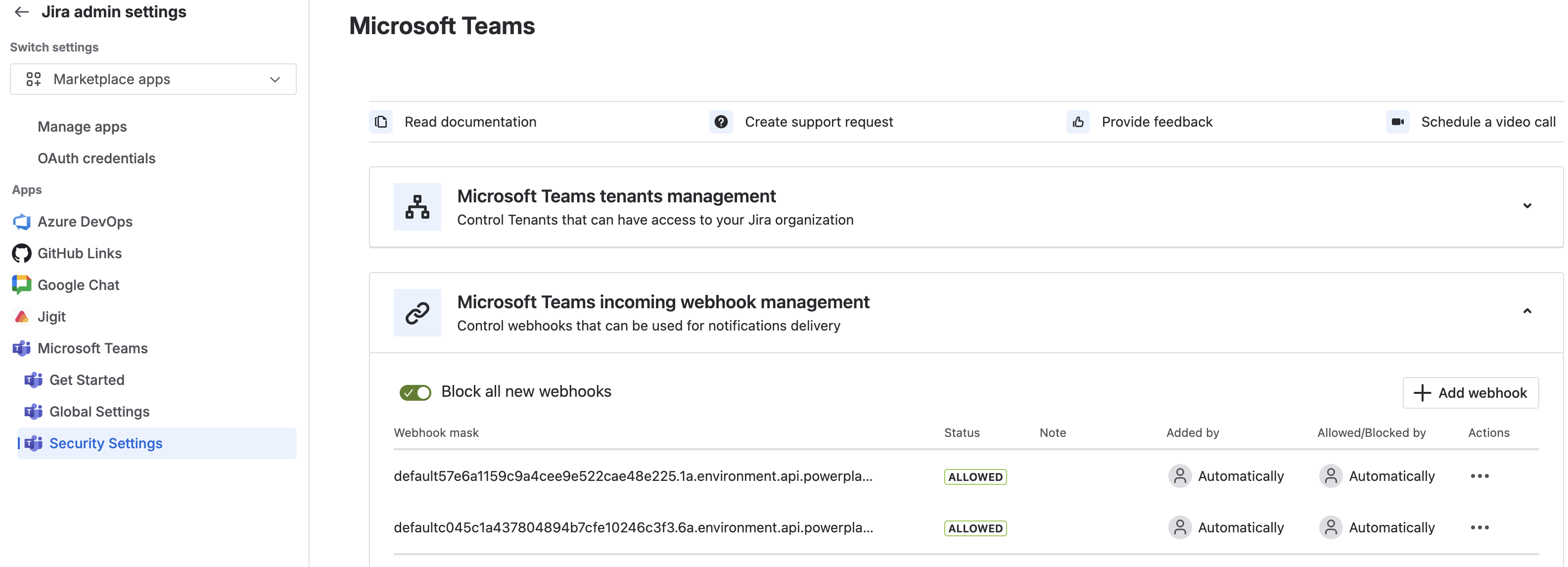Screen dimensions: 1568x567
Task: Go to Manage apps
Action: (82, 127)
